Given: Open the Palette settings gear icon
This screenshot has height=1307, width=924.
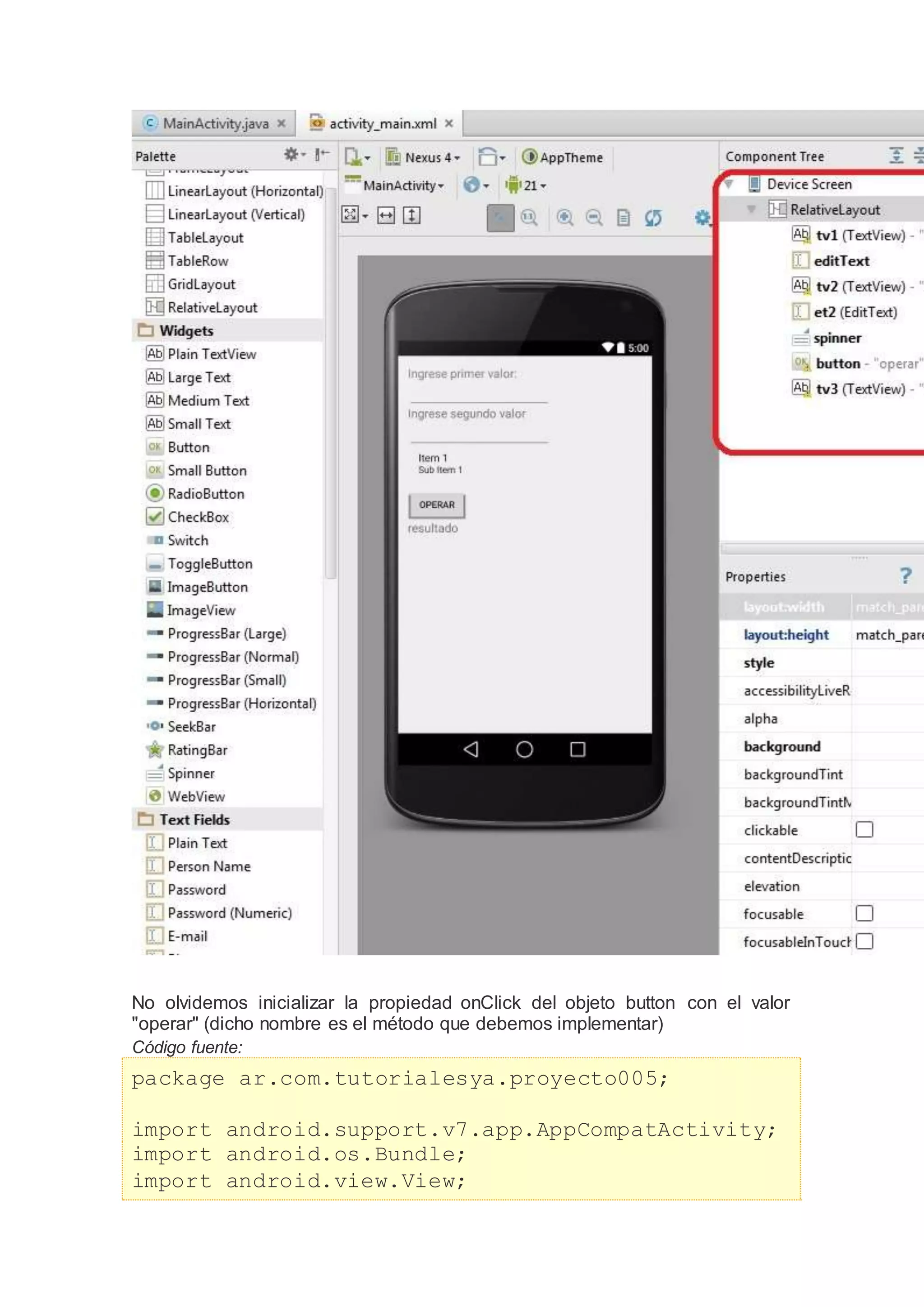Looking at the screenshot, I should [294, 154].
